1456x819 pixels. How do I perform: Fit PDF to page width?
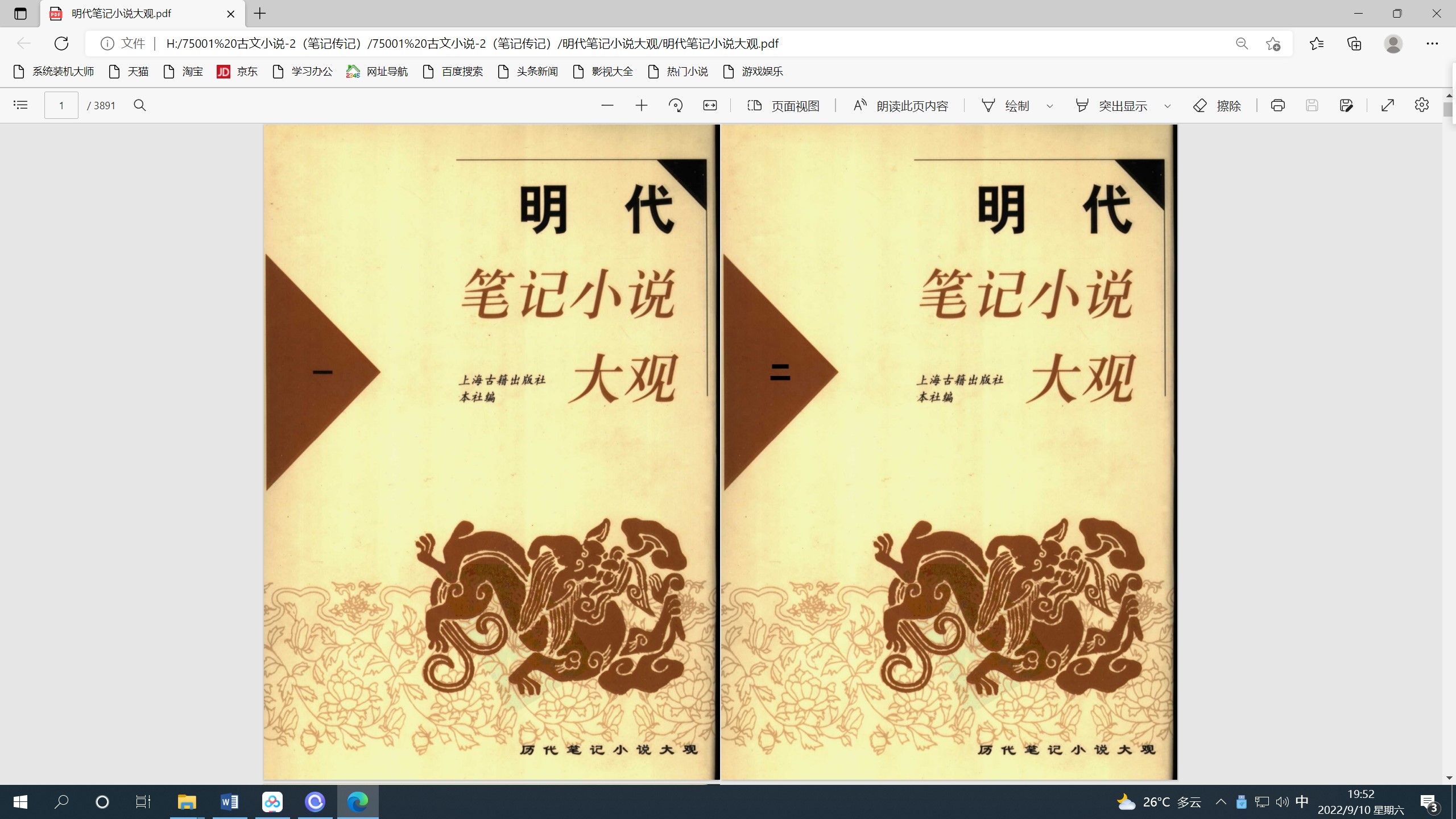710,105
